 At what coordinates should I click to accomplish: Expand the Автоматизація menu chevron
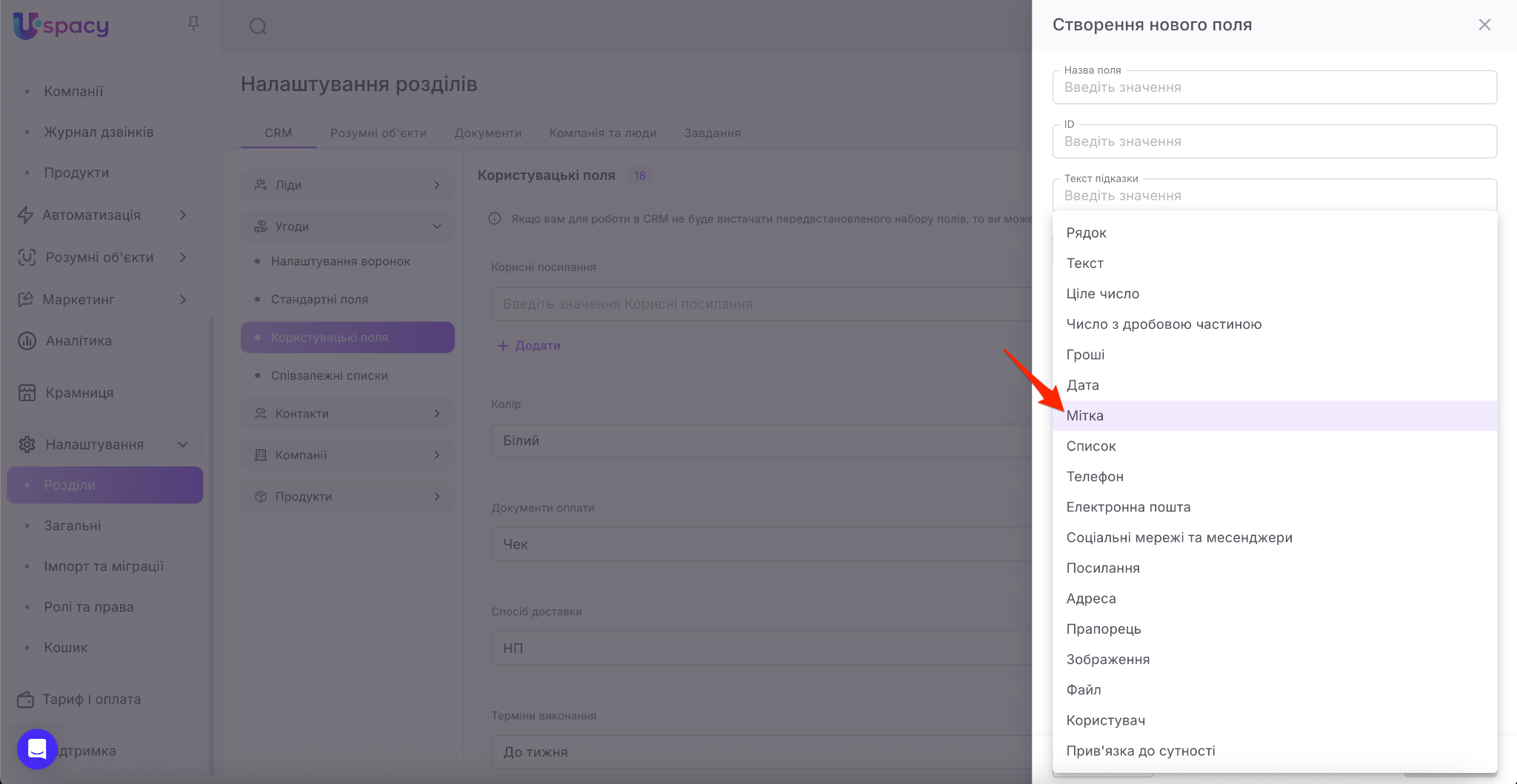click(x=183, y=215)
